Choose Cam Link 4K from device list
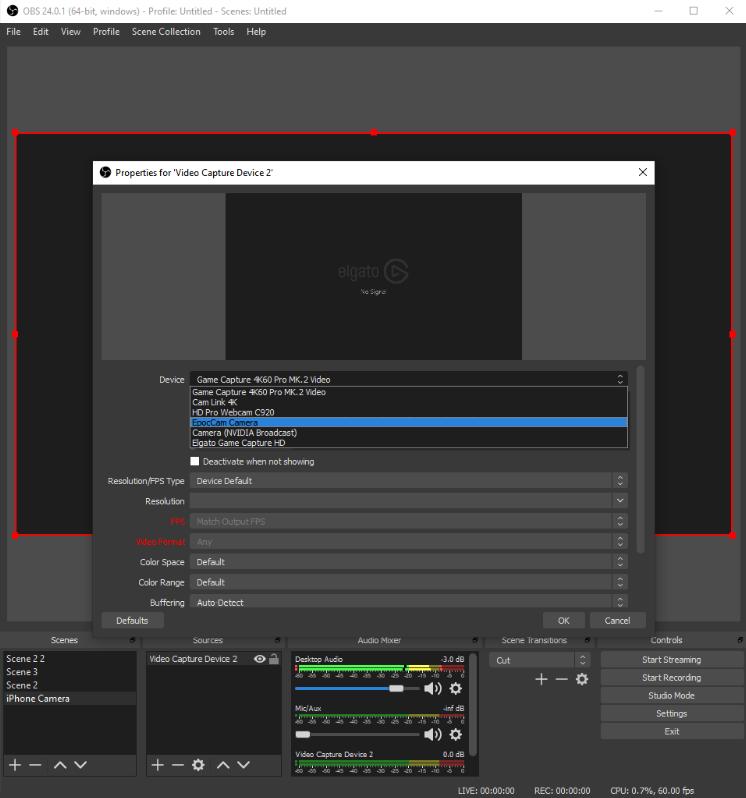746x798 pixels. pyautogui.click(x=409, y=402)
